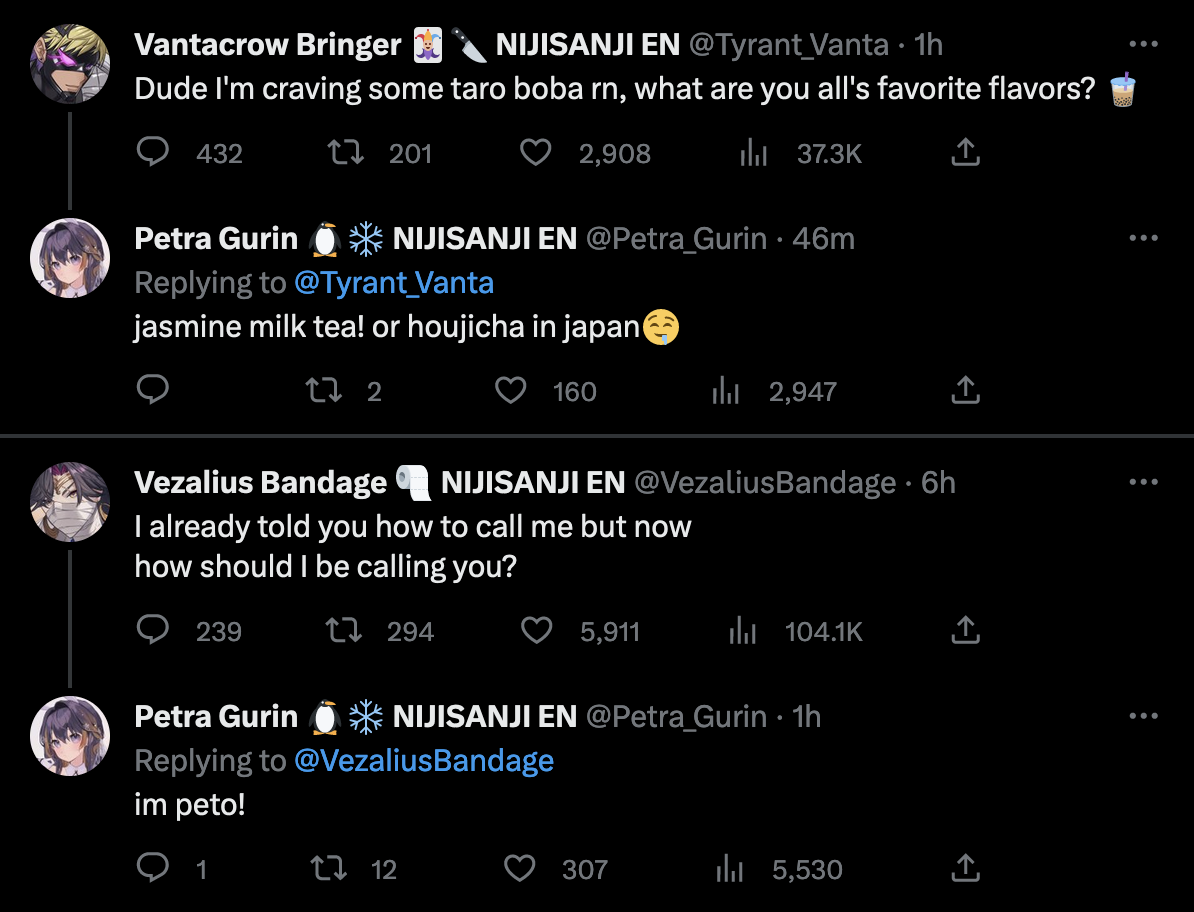Reply to Petra's jasmine milk tea tweet
Screen dimensions: 1194x912
(152, 390)
